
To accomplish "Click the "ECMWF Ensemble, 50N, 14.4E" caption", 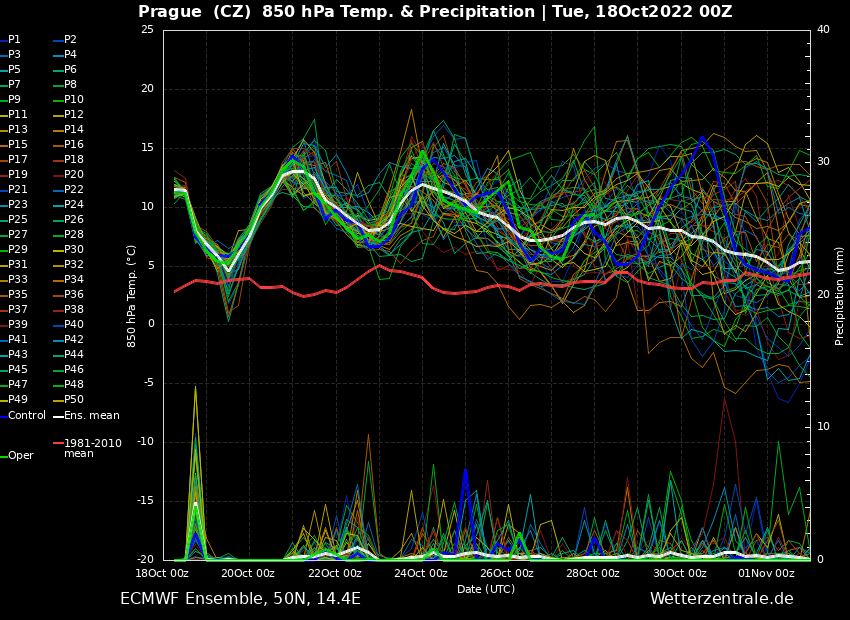I will pyautogui.click(x=240, y=599).
